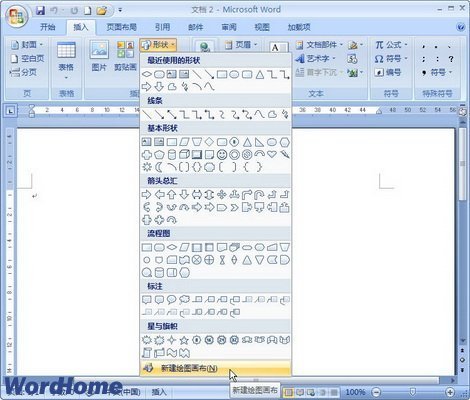Open the 封面 cover page dropdown
Viewport: 470px width, 400px height.
pyautogui.click(x=27, y=45)
